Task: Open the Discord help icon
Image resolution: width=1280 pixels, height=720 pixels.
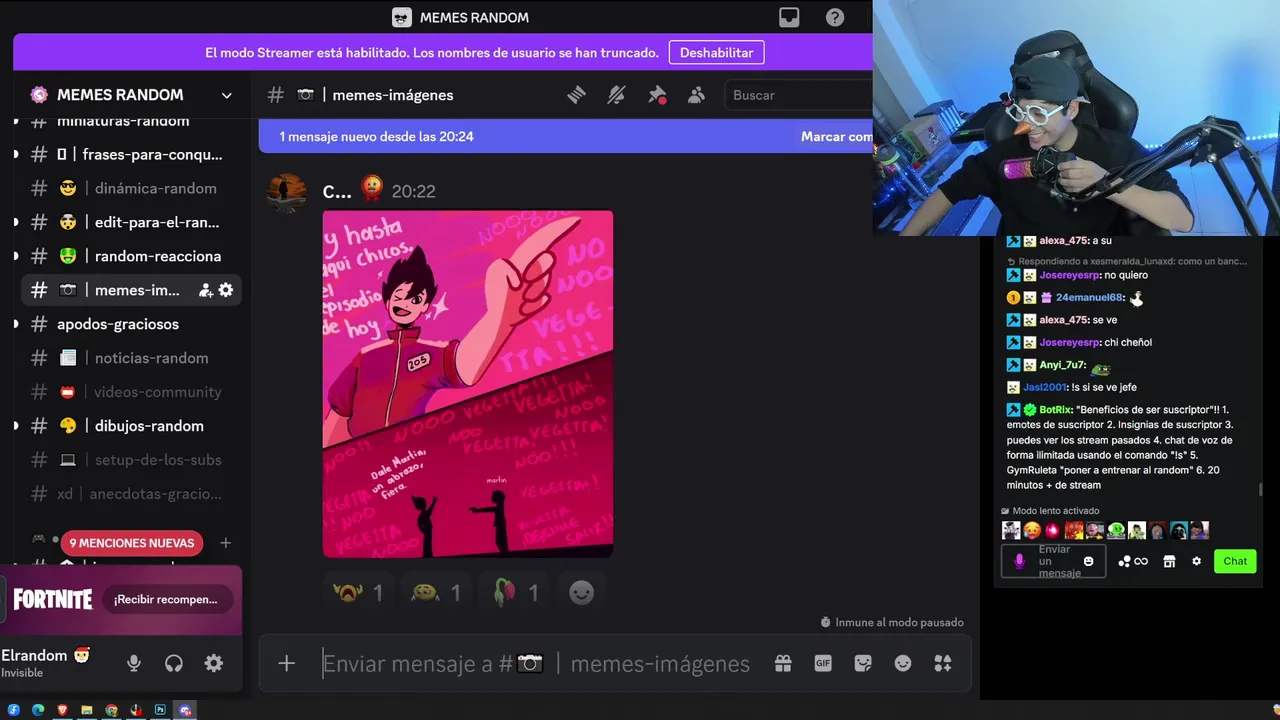Action: click(x=835, y=17)
